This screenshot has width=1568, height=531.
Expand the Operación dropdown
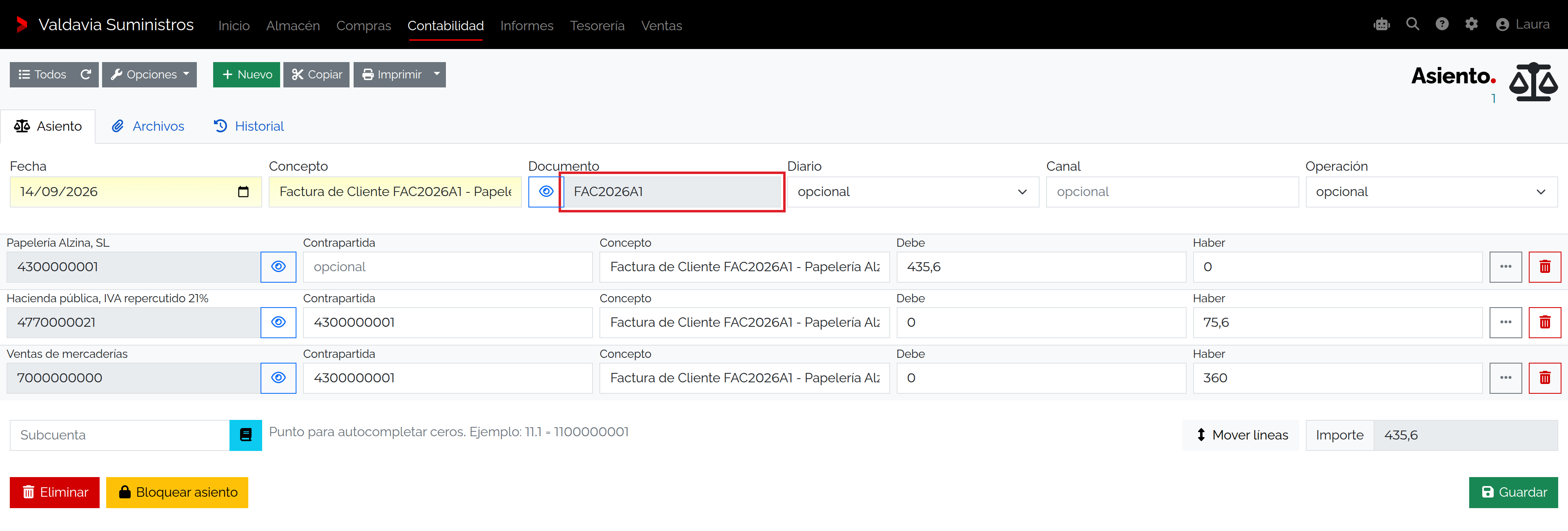click(1431, 192)
